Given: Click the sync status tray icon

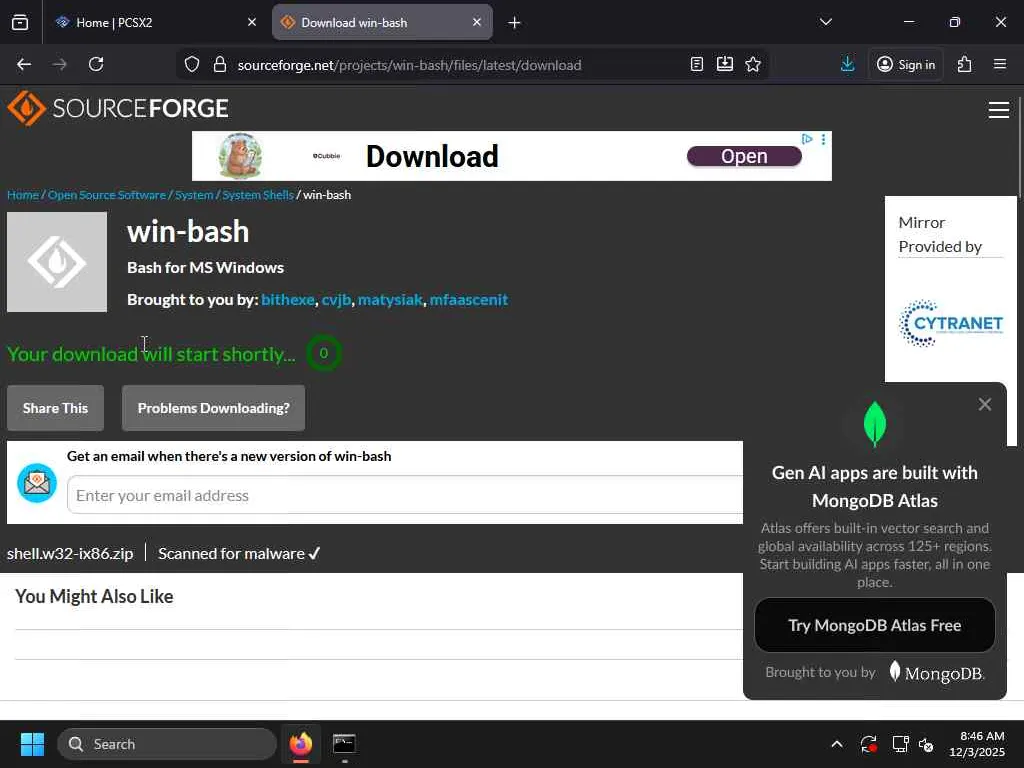Looking at the screenshot, I should point(869,744).
